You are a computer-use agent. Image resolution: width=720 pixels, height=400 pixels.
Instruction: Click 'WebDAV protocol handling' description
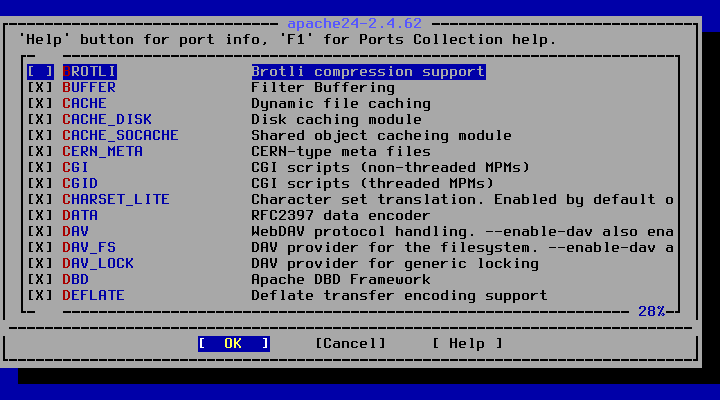[364, 231]
